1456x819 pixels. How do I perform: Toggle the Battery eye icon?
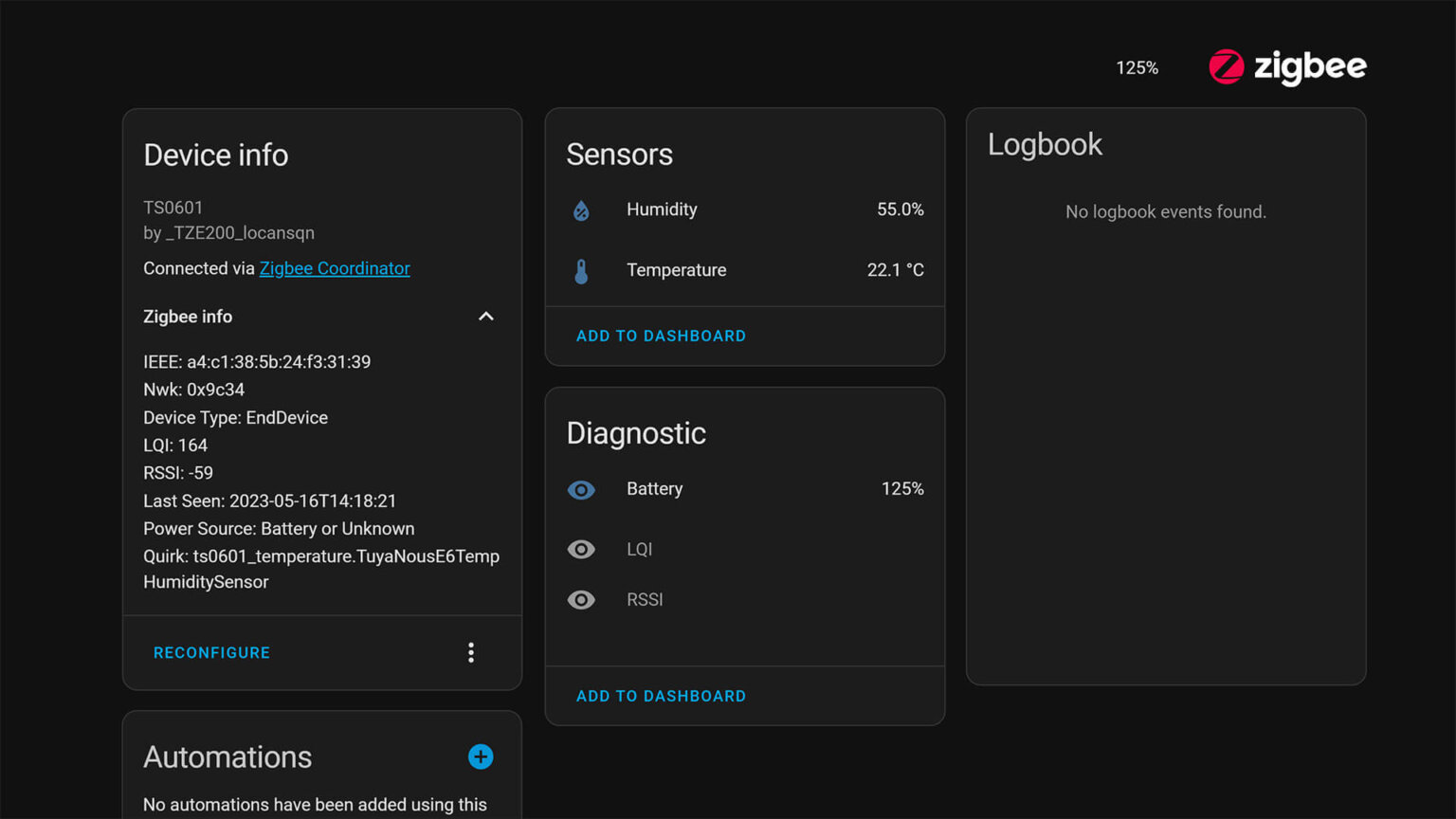(581, 490)
